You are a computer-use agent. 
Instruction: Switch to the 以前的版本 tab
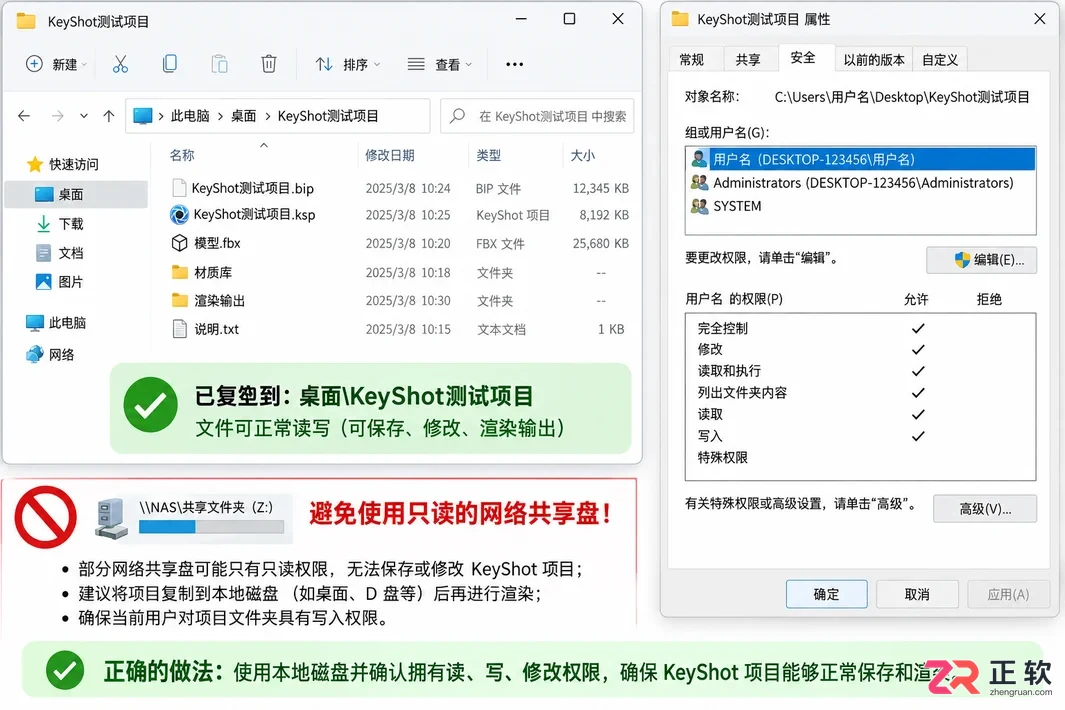point(874,60)
